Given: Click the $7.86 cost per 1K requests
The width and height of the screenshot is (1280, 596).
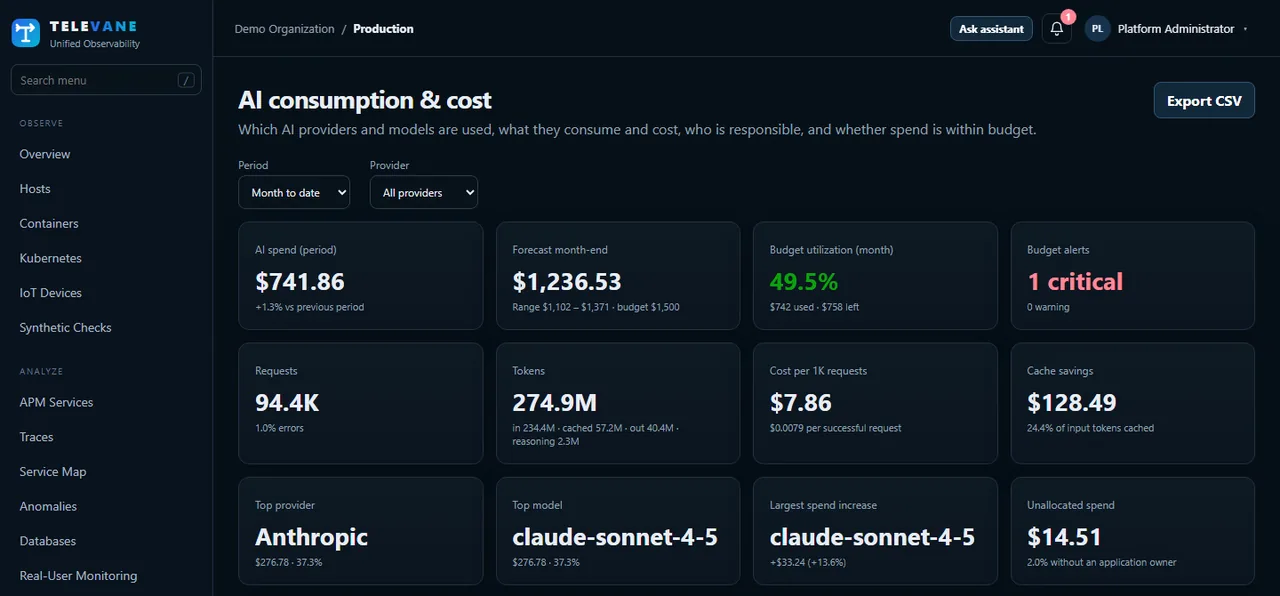Looking at the screenshot, I should click(801, 403).
